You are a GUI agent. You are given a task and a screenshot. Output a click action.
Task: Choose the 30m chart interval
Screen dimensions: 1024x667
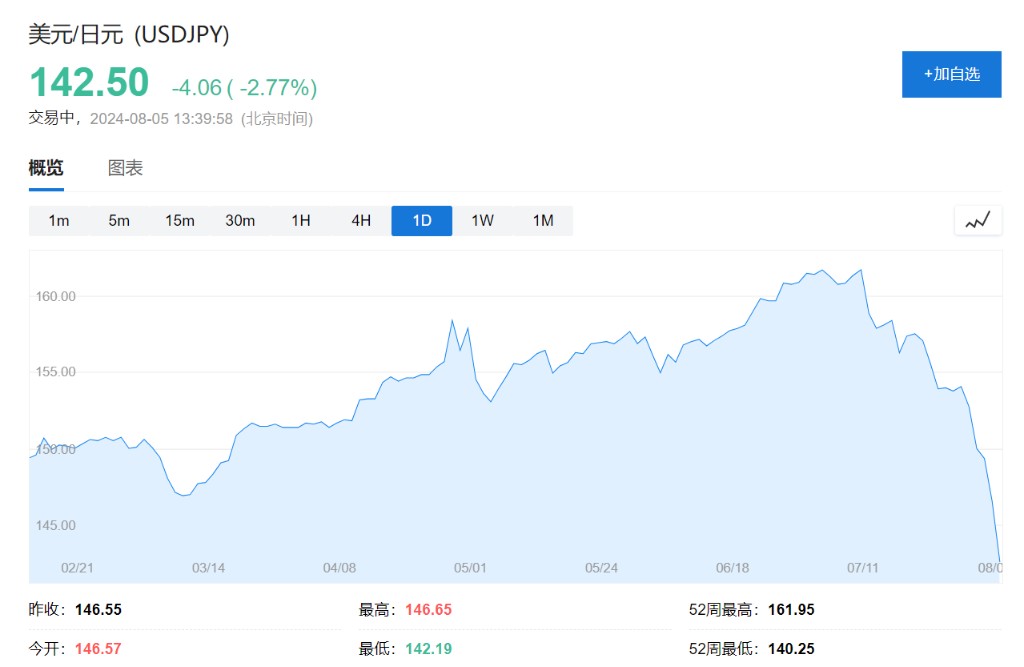click(x=240, y=221)
